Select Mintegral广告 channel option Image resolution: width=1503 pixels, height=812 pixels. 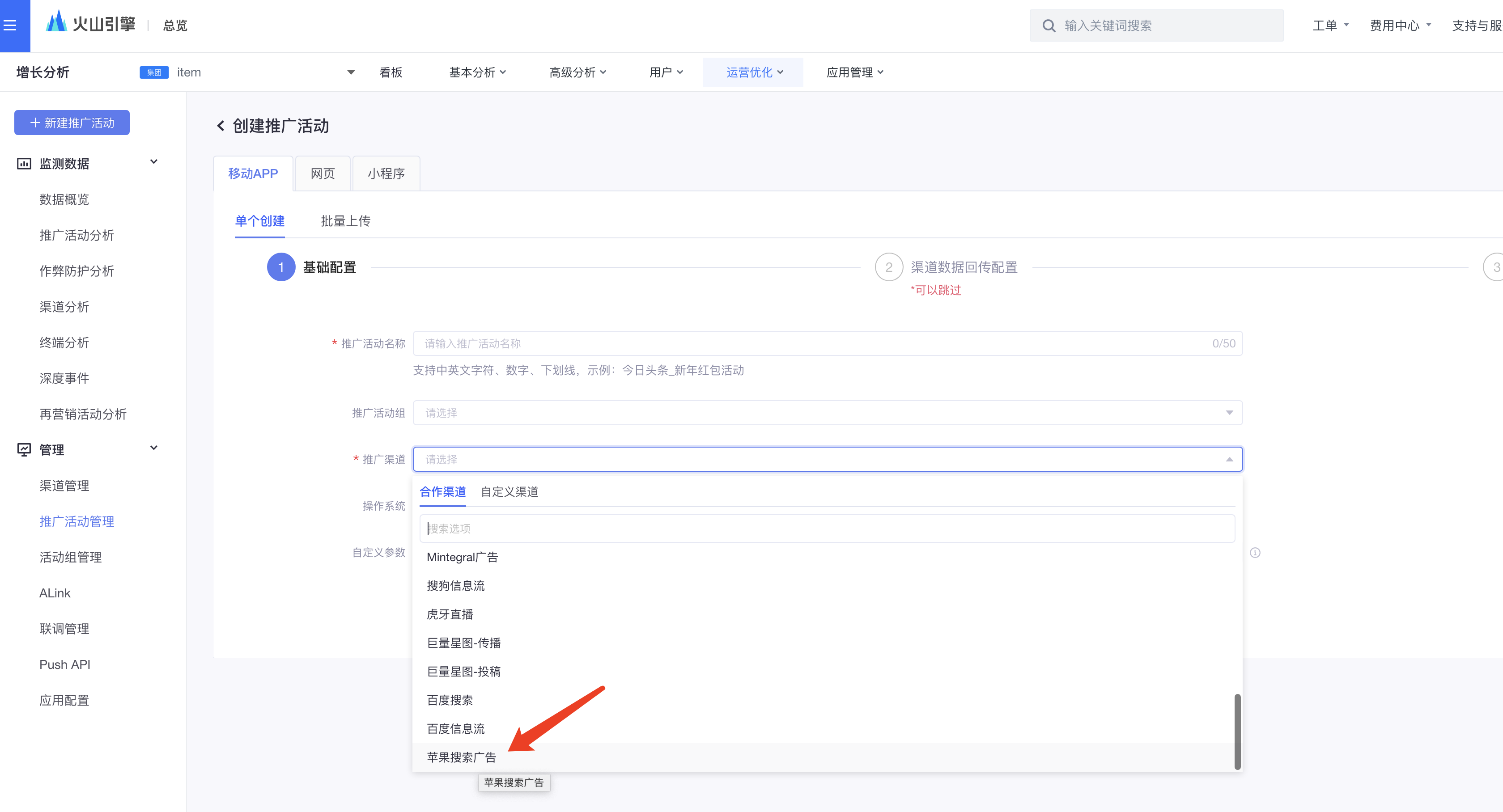[x=824, y=557]
